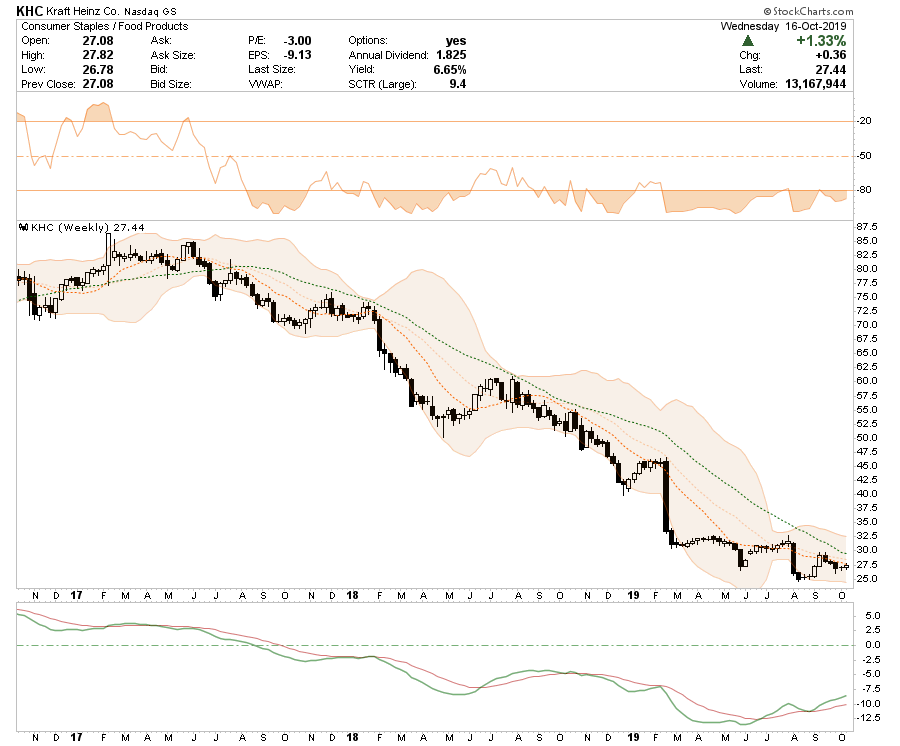The width and height of the screenshot is (900, 746).
Task: Click the -80 level on the oscillator axis
Action: point(865,190)
